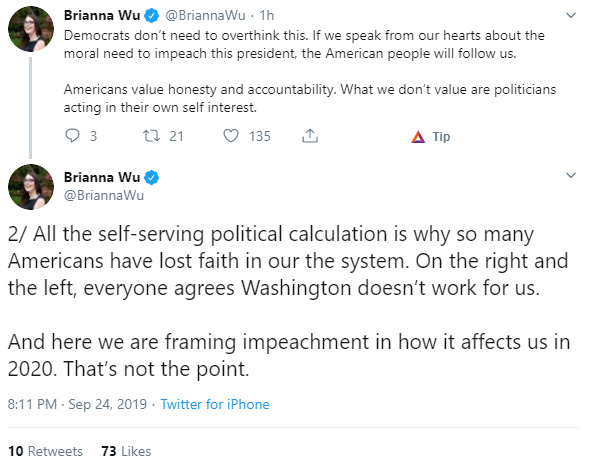
Task: Click the Tip button label
Action: click(441, 137)
